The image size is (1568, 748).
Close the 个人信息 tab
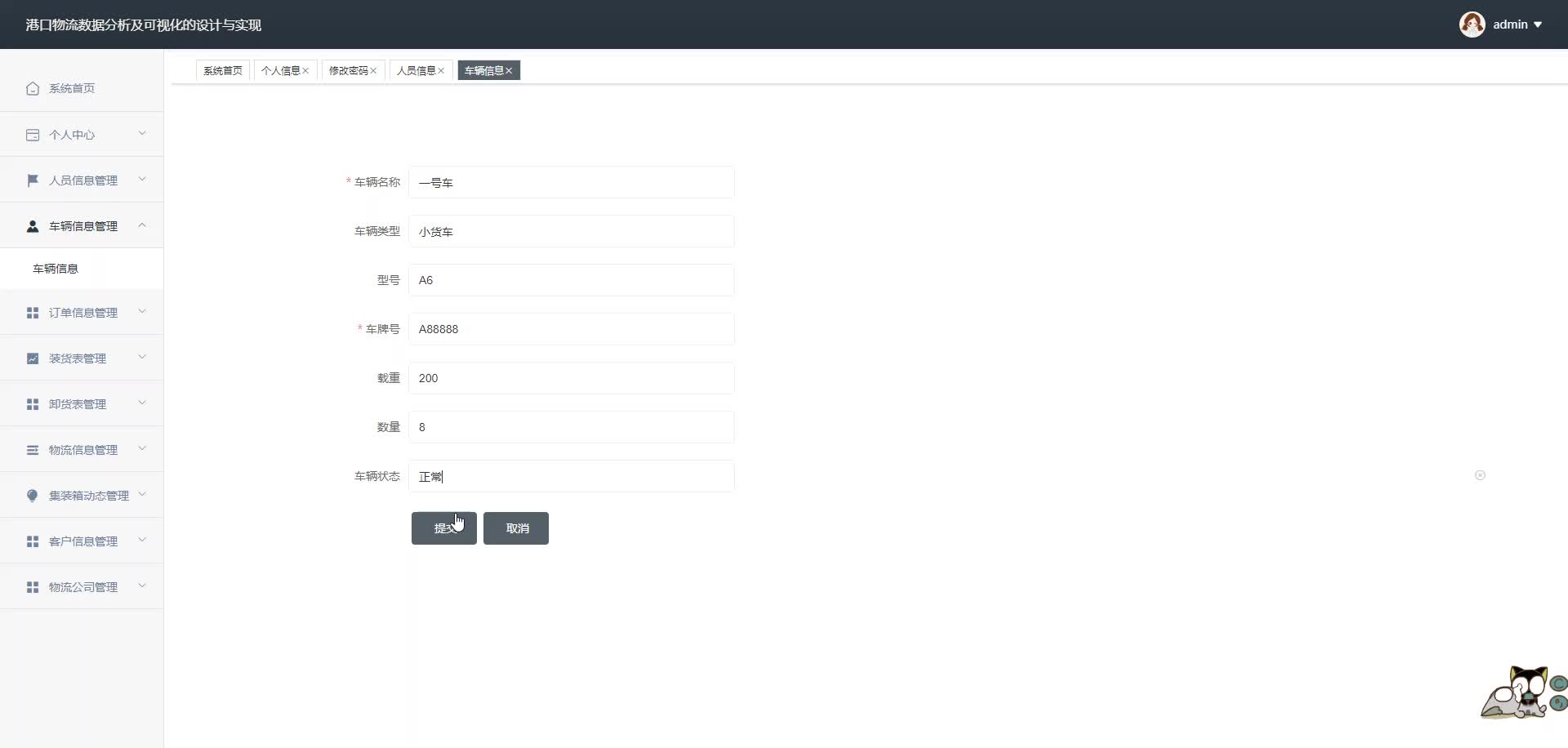pos(305,71)
